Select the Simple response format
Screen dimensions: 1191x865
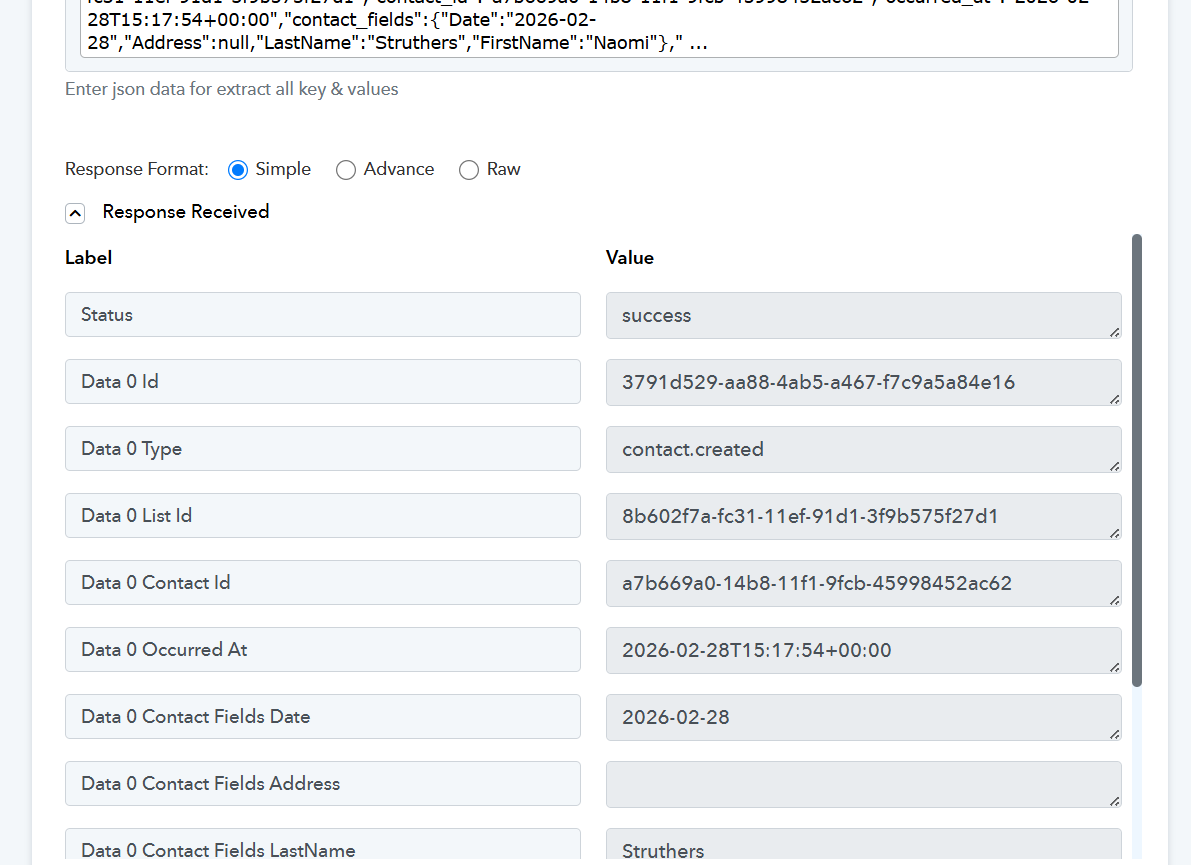click(238, 170)
